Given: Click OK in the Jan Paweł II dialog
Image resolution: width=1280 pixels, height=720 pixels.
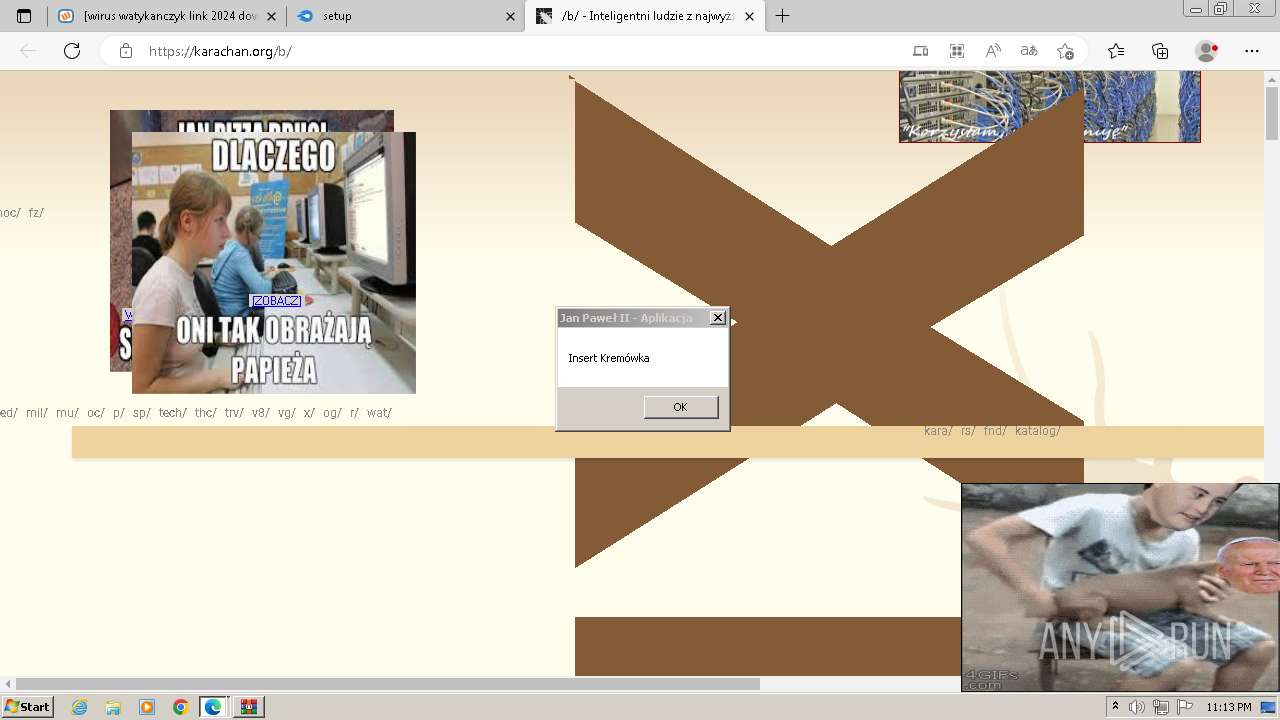Looking at the screenshot, I should (x=680, y=407).
